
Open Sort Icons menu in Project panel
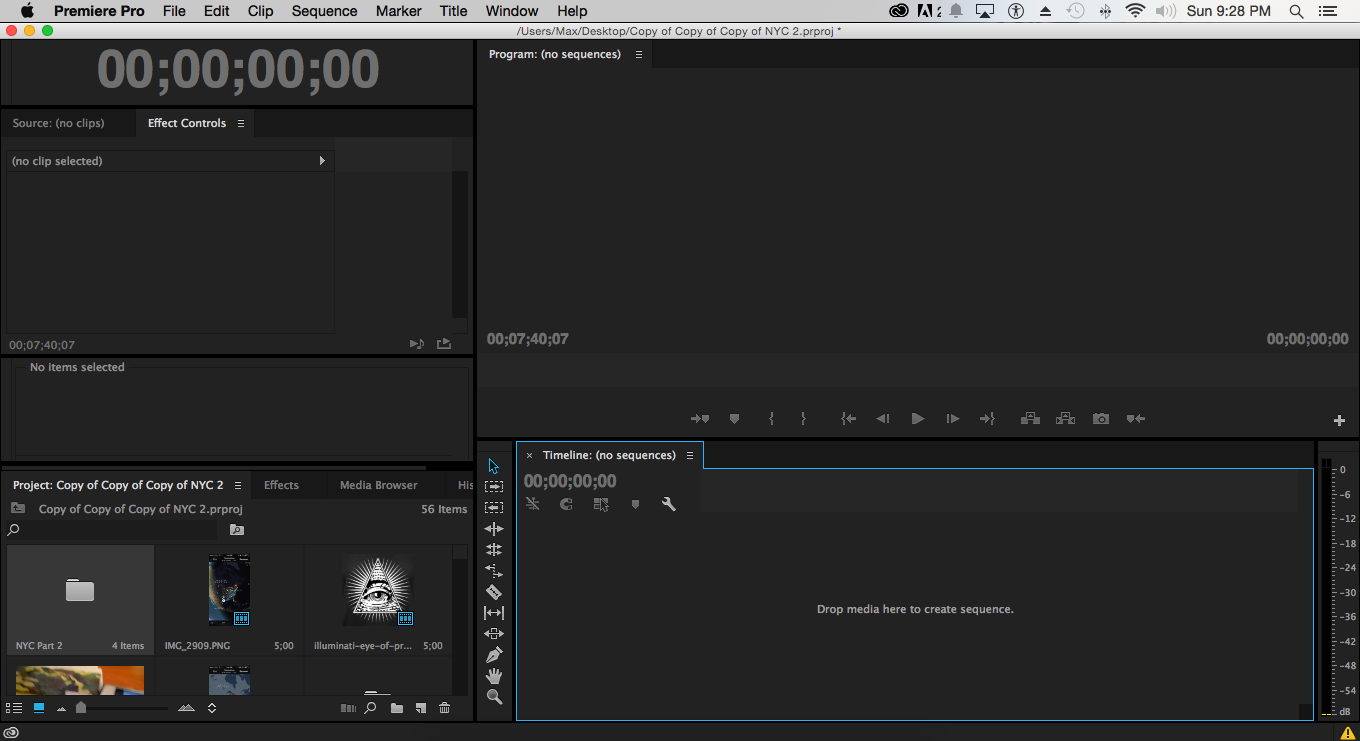[x=212, y=708]
